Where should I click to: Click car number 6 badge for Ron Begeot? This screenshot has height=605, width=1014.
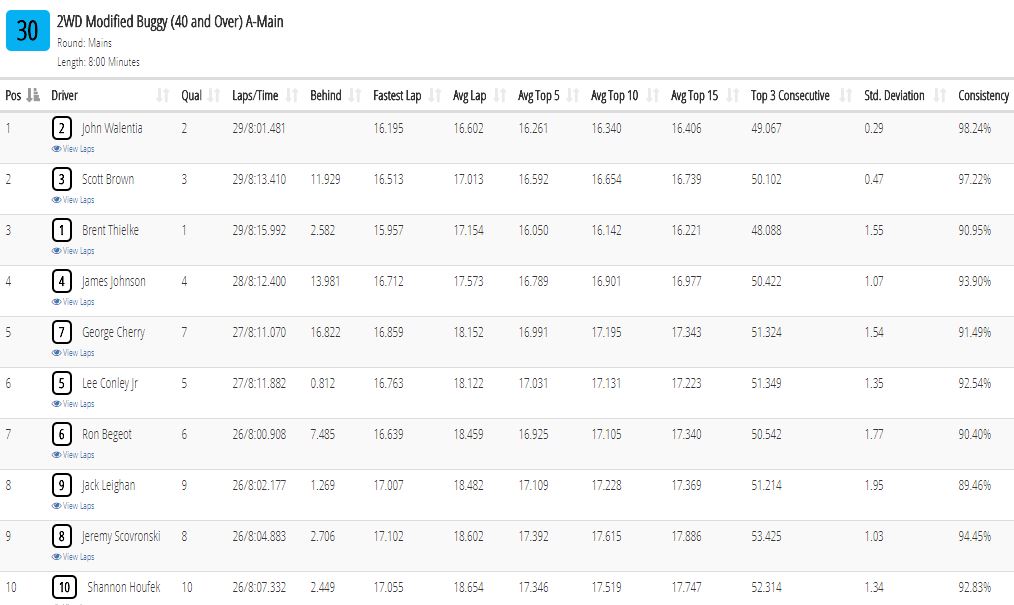click(x=61, y=434)
